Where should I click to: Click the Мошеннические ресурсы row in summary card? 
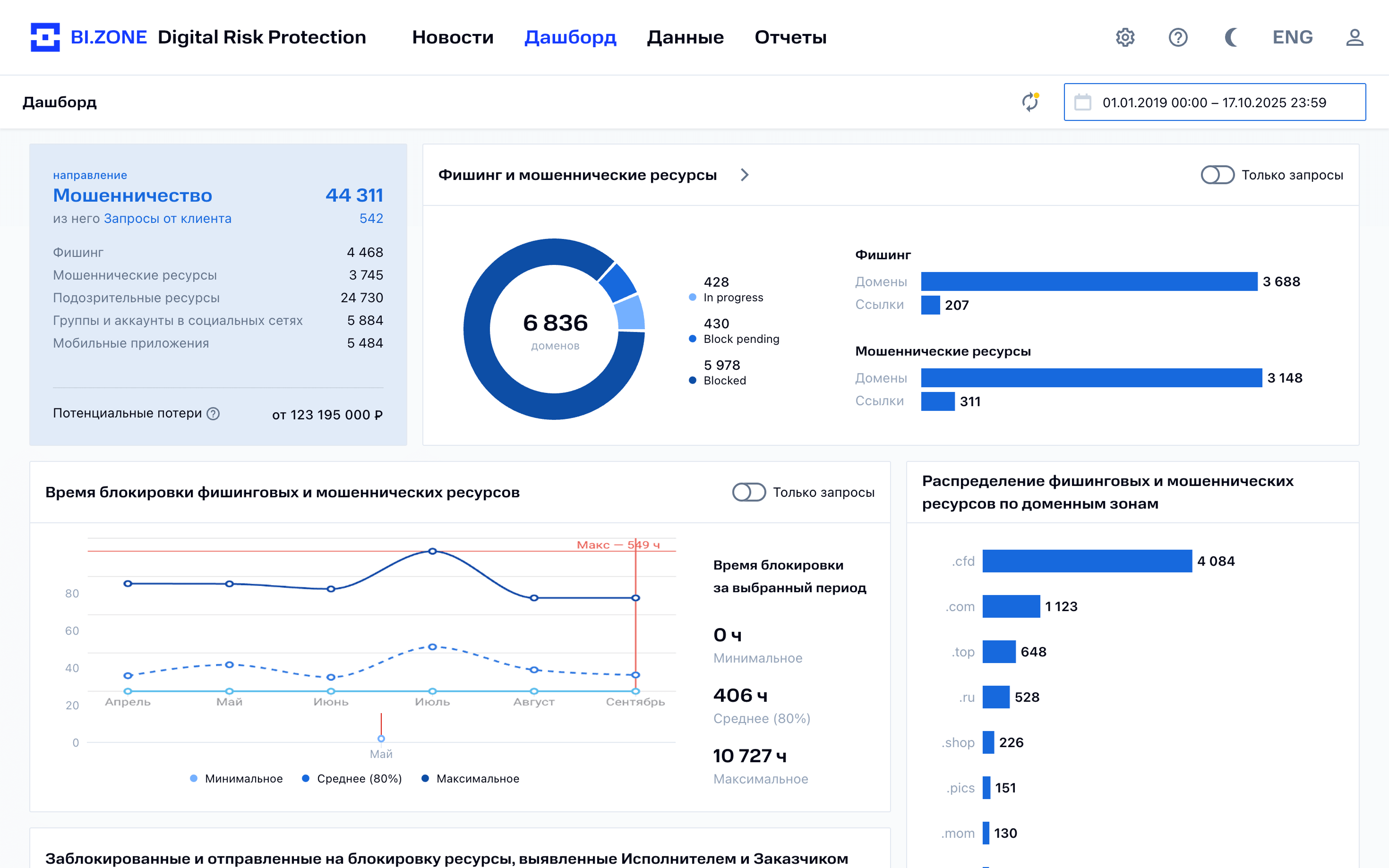[x=218, y=275]
